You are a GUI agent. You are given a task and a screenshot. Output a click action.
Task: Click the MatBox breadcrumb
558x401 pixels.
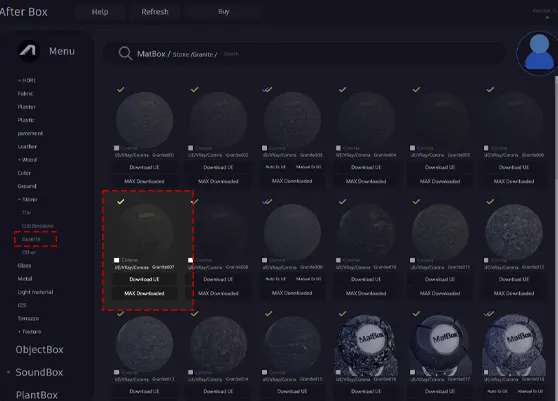tap(151, 54)
